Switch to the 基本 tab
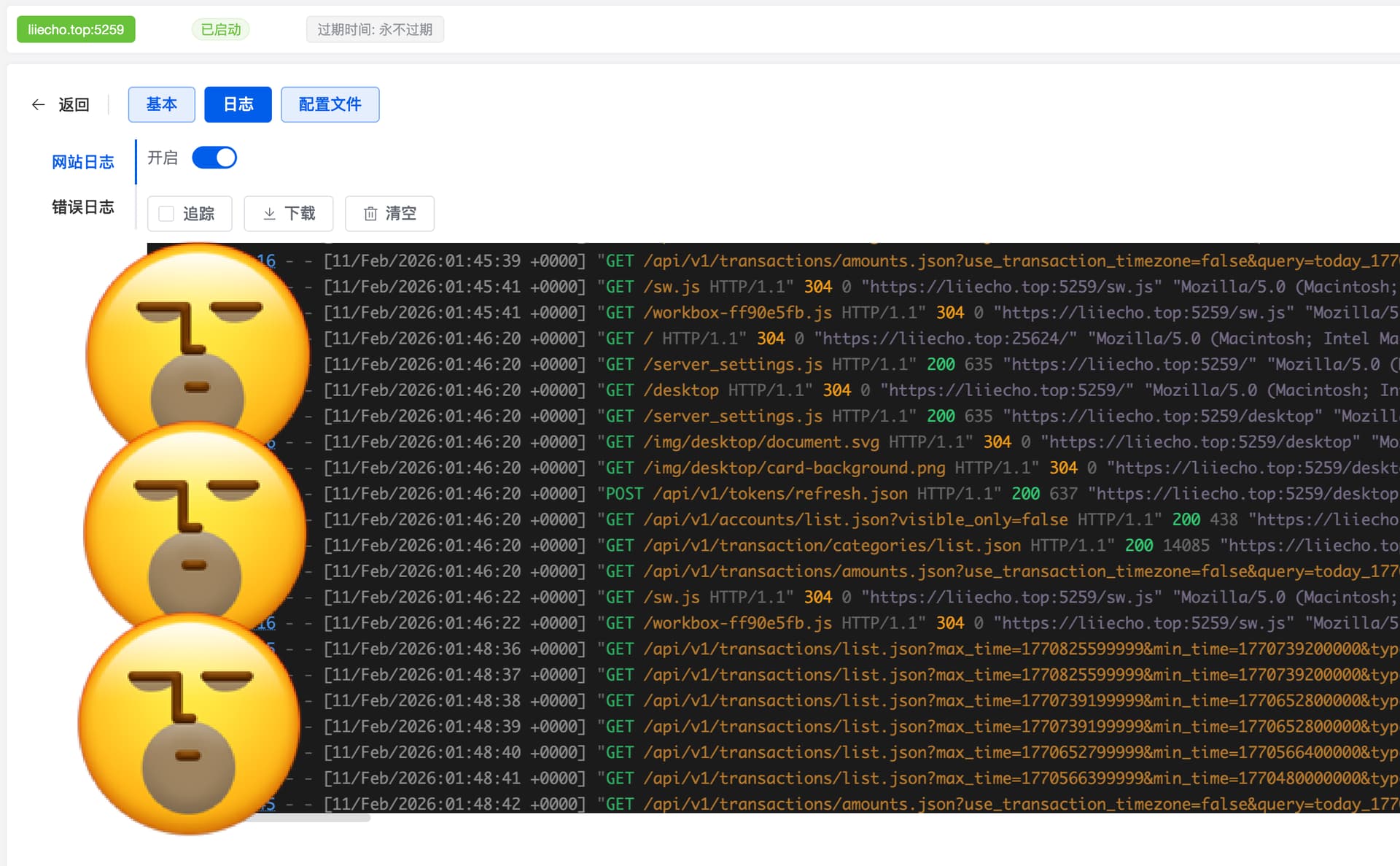The height and width of the screenshot is (866, 1400). pyautogui.click(x=161, y=104)
